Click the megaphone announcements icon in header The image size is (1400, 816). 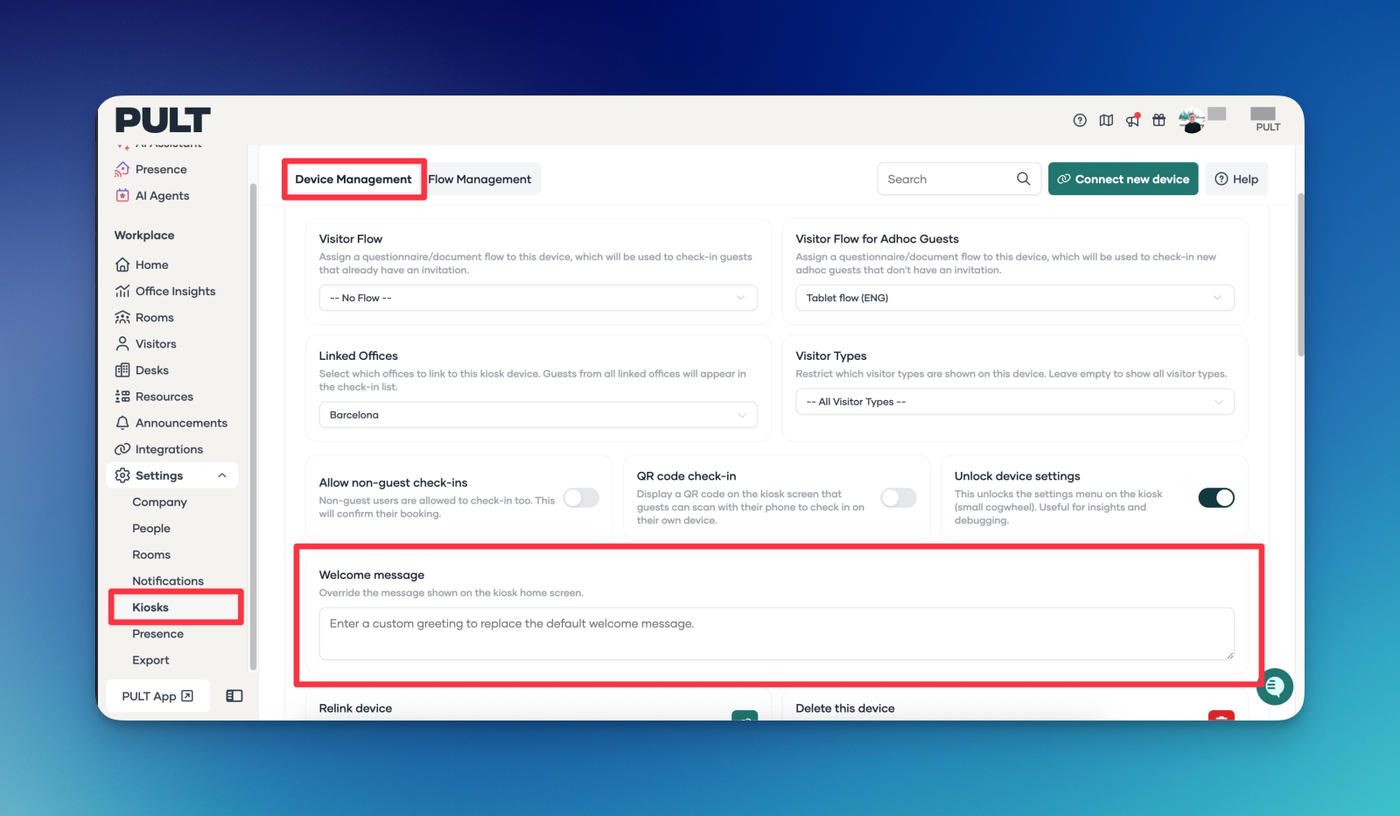(1132, 120)
